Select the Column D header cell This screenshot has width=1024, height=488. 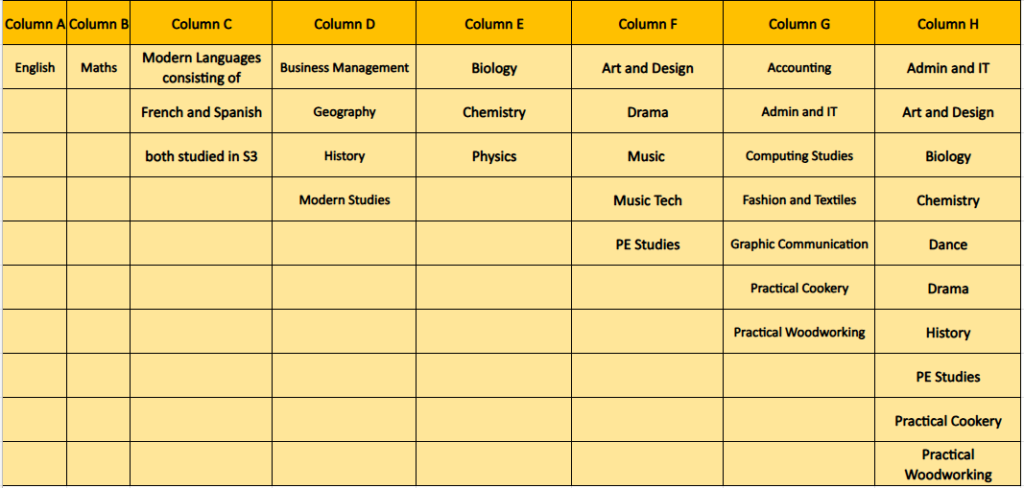pos(344,24)
